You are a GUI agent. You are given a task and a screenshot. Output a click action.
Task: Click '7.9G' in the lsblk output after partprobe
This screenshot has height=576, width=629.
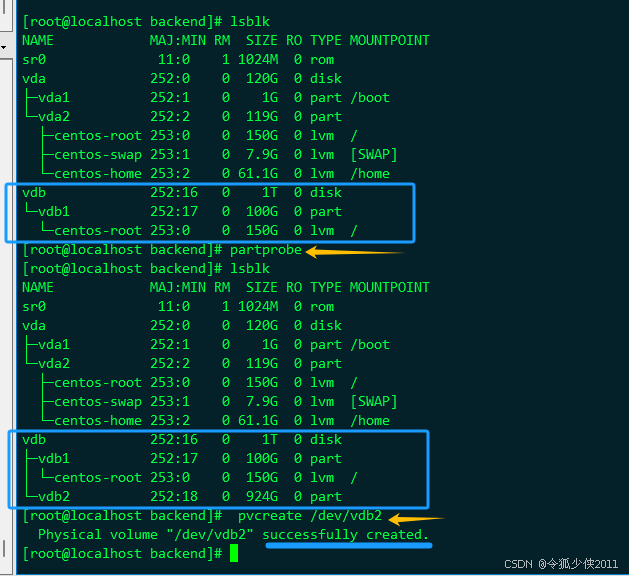tap(262, 402)
